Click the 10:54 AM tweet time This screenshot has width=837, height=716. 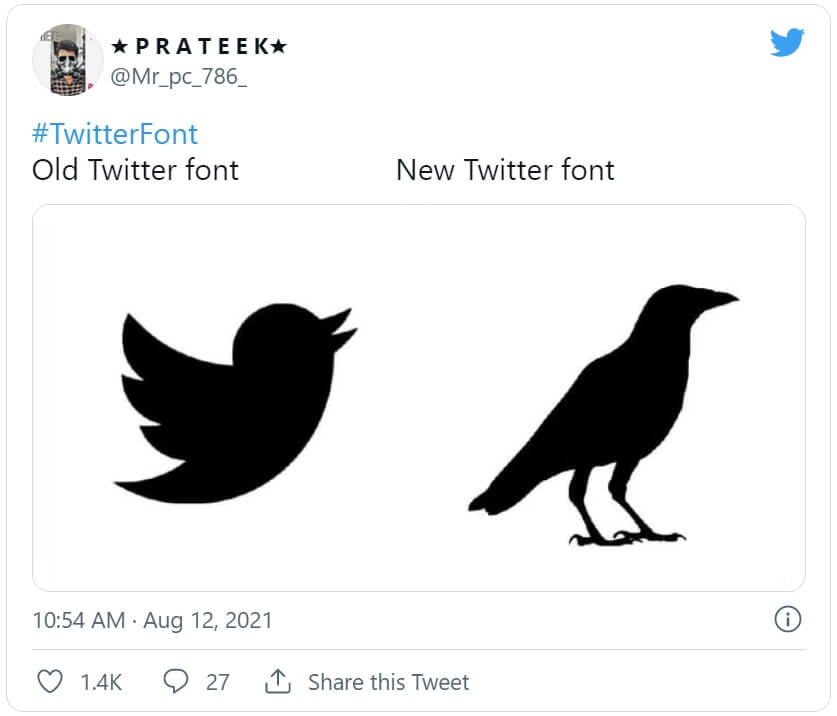click(x=78, y=620)
